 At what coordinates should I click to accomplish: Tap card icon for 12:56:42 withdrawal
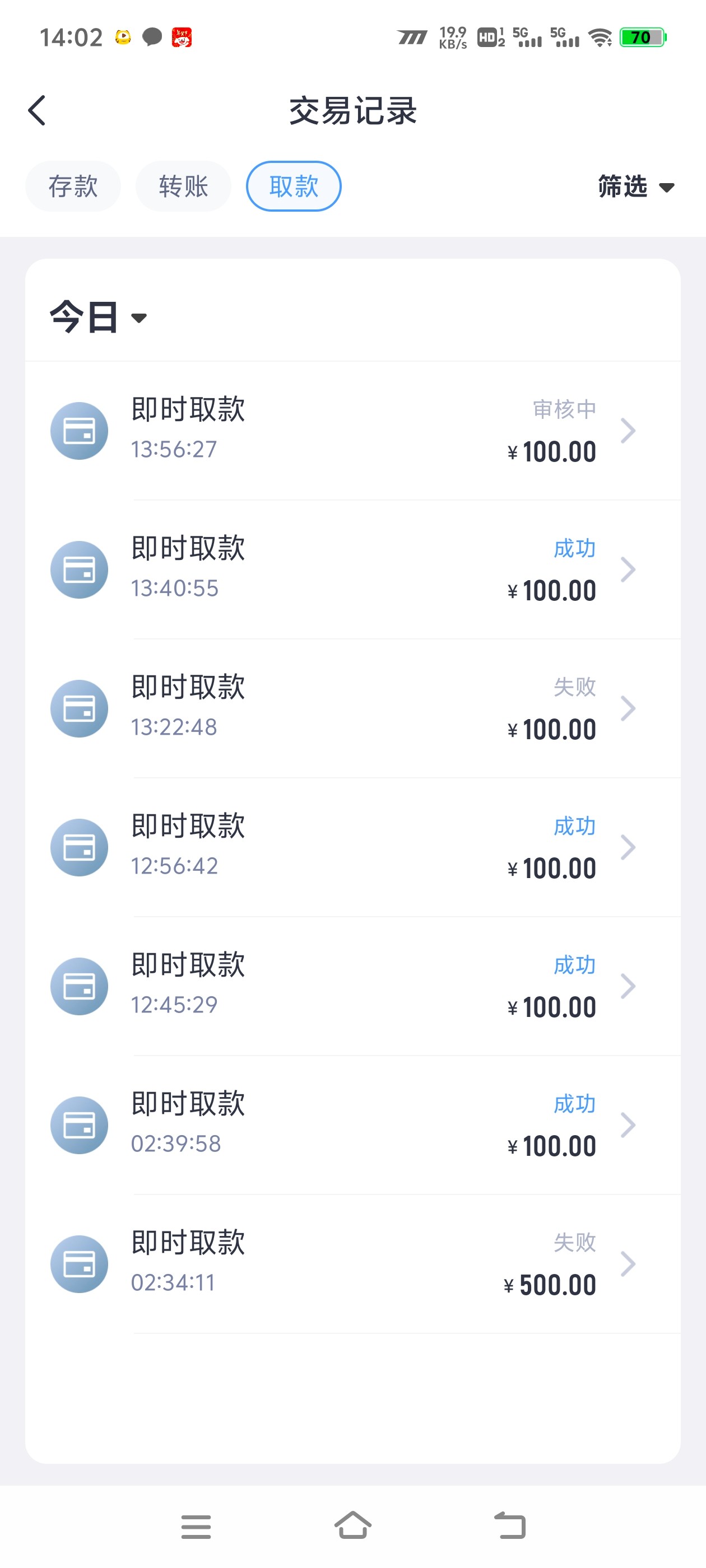point(79,847)
